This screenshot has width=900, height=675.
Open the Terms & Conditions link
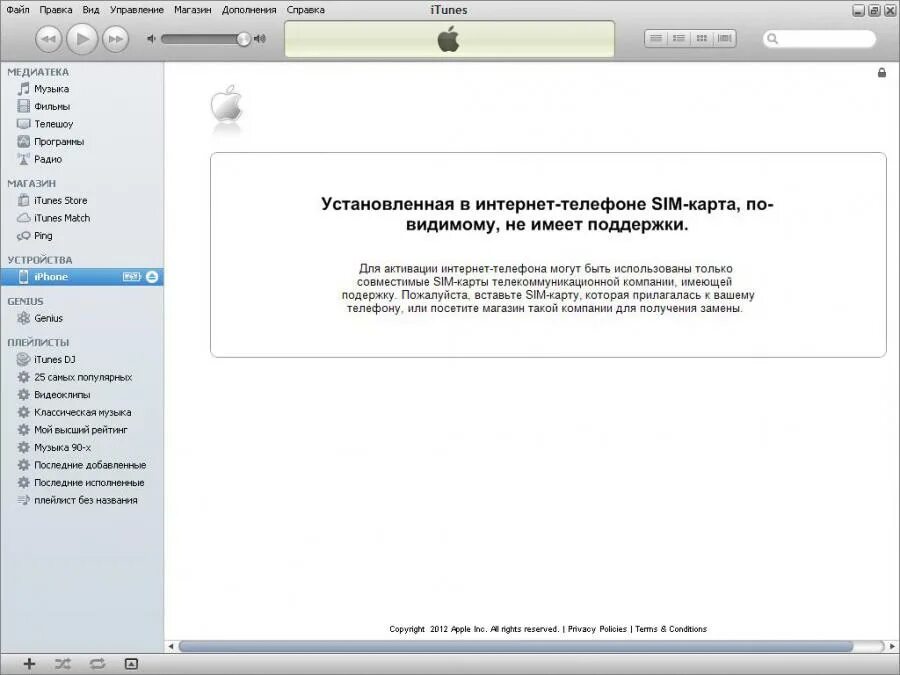670,629
